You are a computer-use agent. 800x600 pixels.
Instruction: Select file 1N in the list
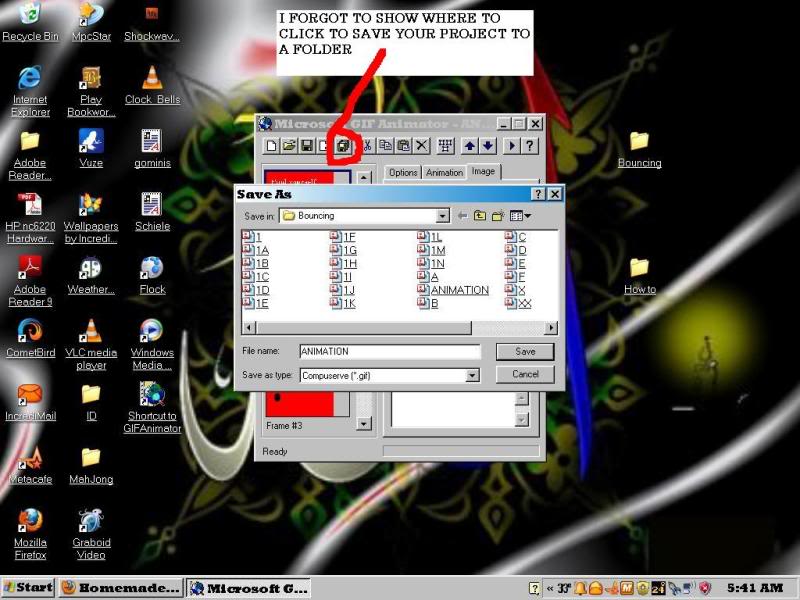click(431, 263)
